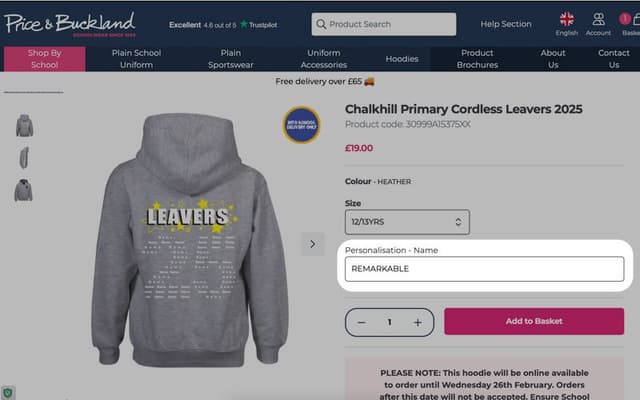Click the into-school delivery only badge
The height and width of the screenshot is (400, 640).
click(301, 124)
